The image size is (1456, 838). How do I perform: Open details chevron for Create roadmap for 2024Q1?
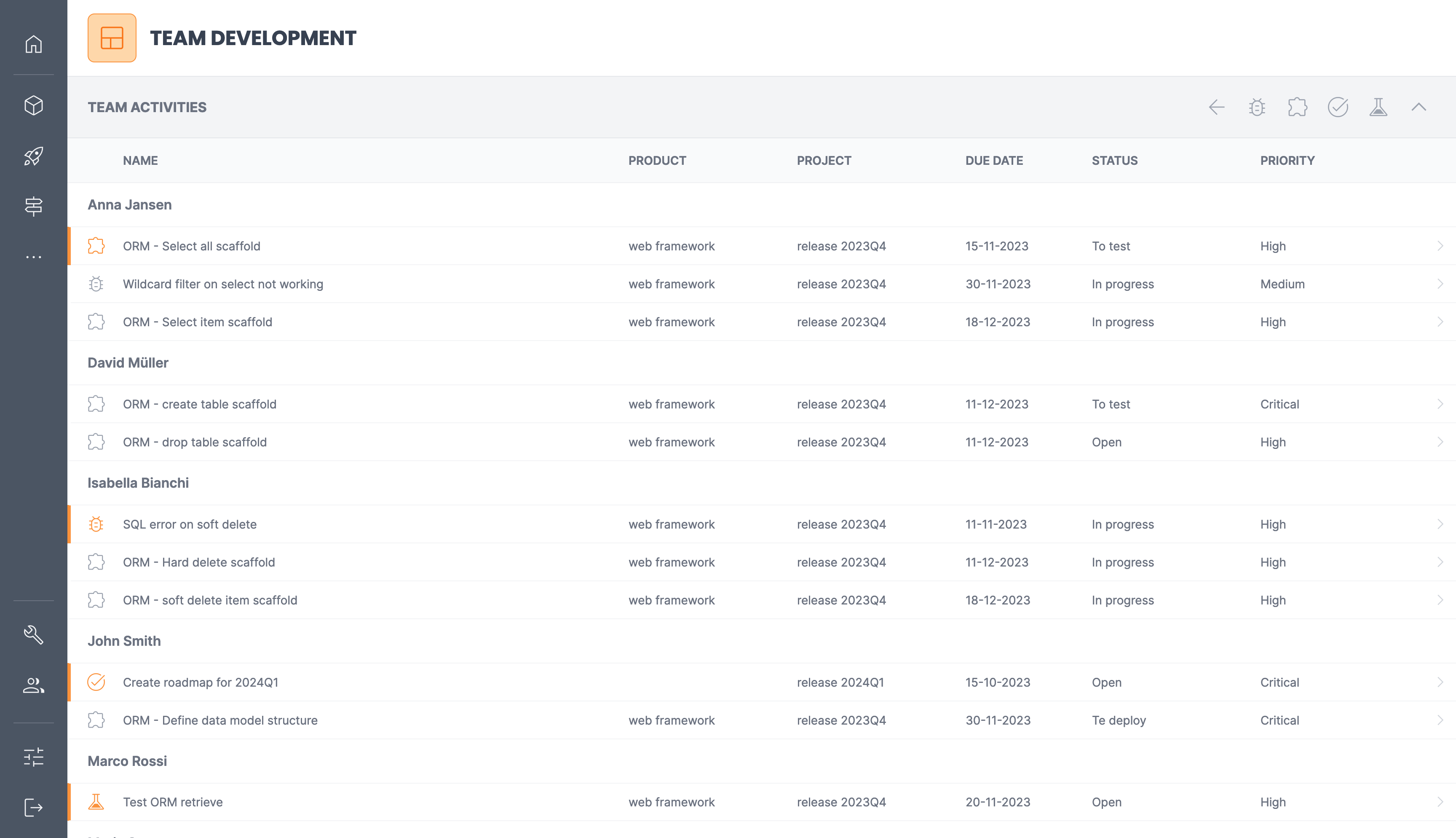(x=1440, y=682)
